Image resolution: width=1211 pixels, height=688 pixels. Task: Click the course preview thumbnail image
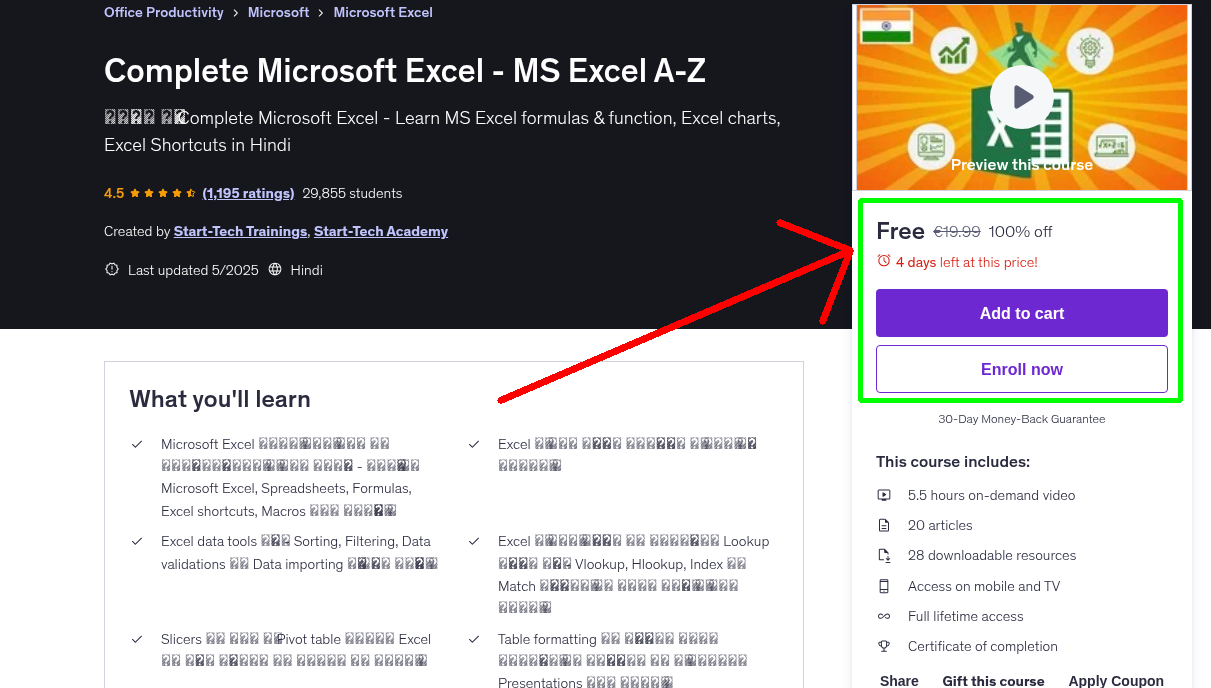[x=1022, y=97]
